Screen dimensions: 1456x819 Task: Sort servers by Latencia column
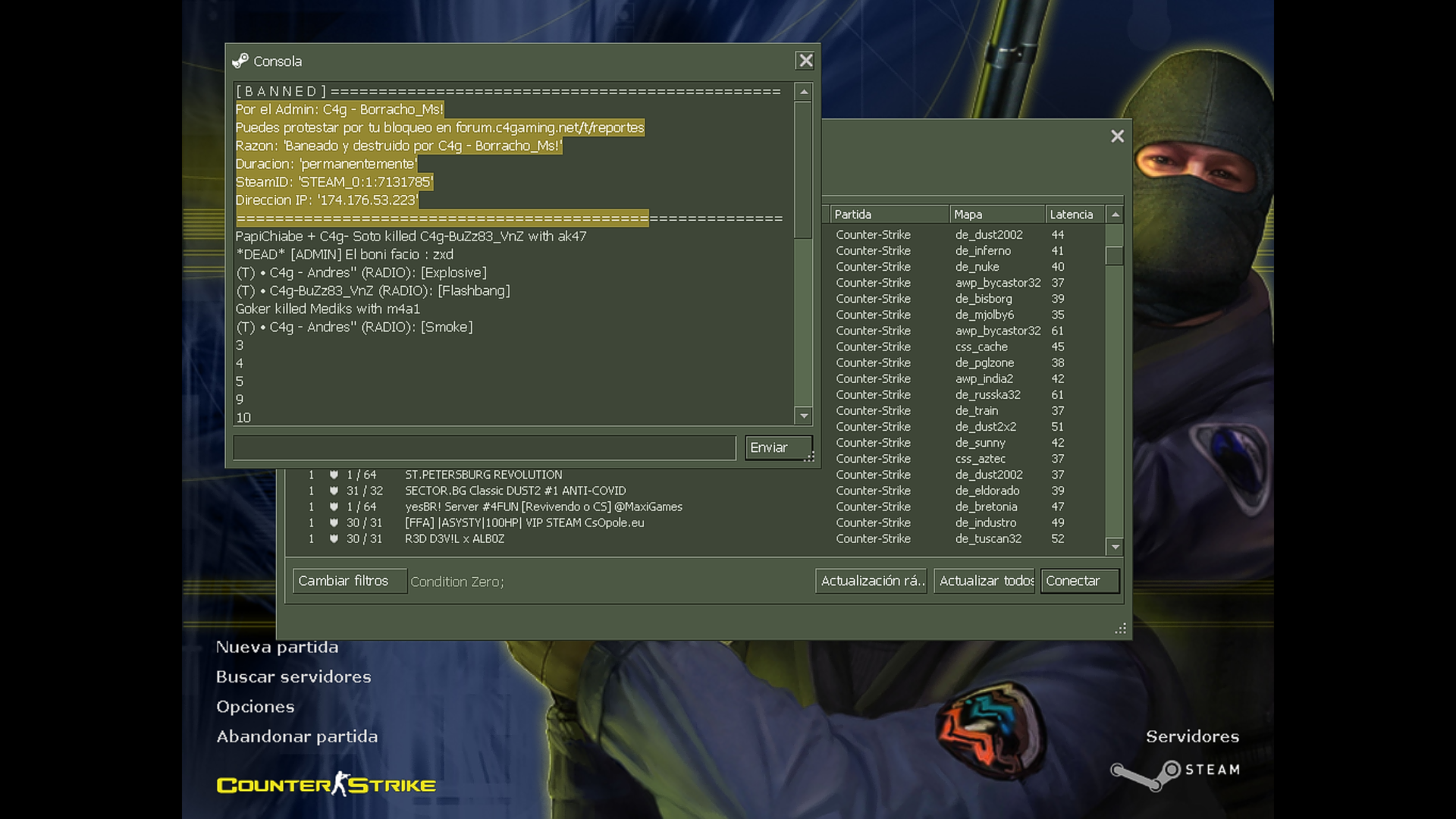pos(1075,215)
